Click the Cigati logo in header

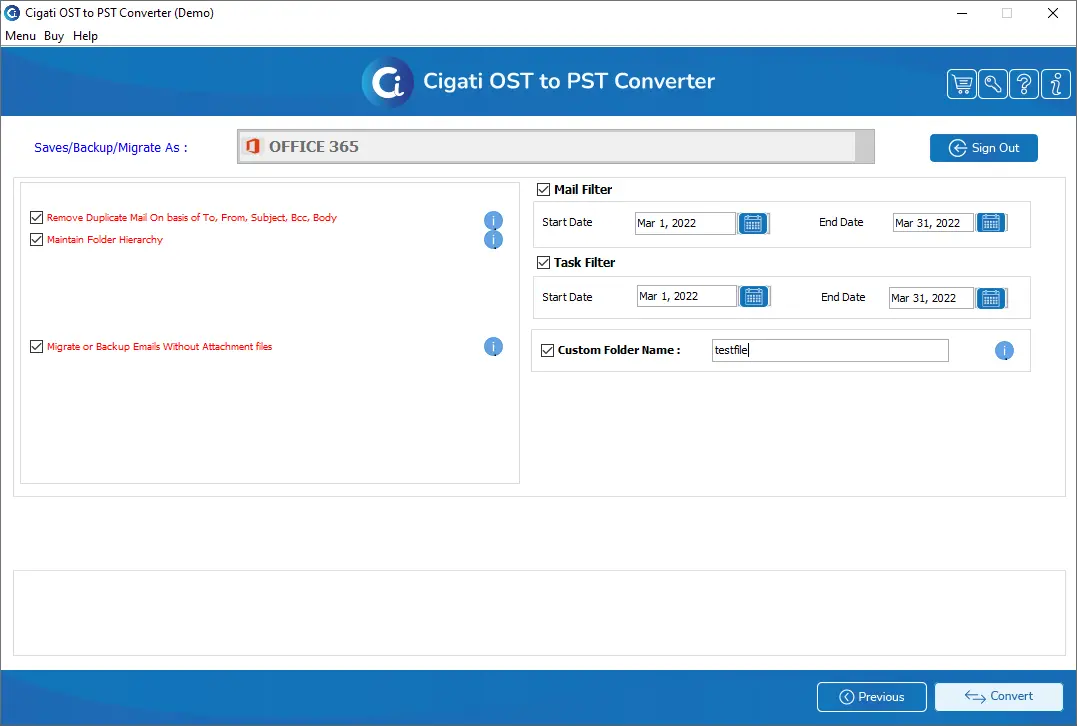click(388, 82)
